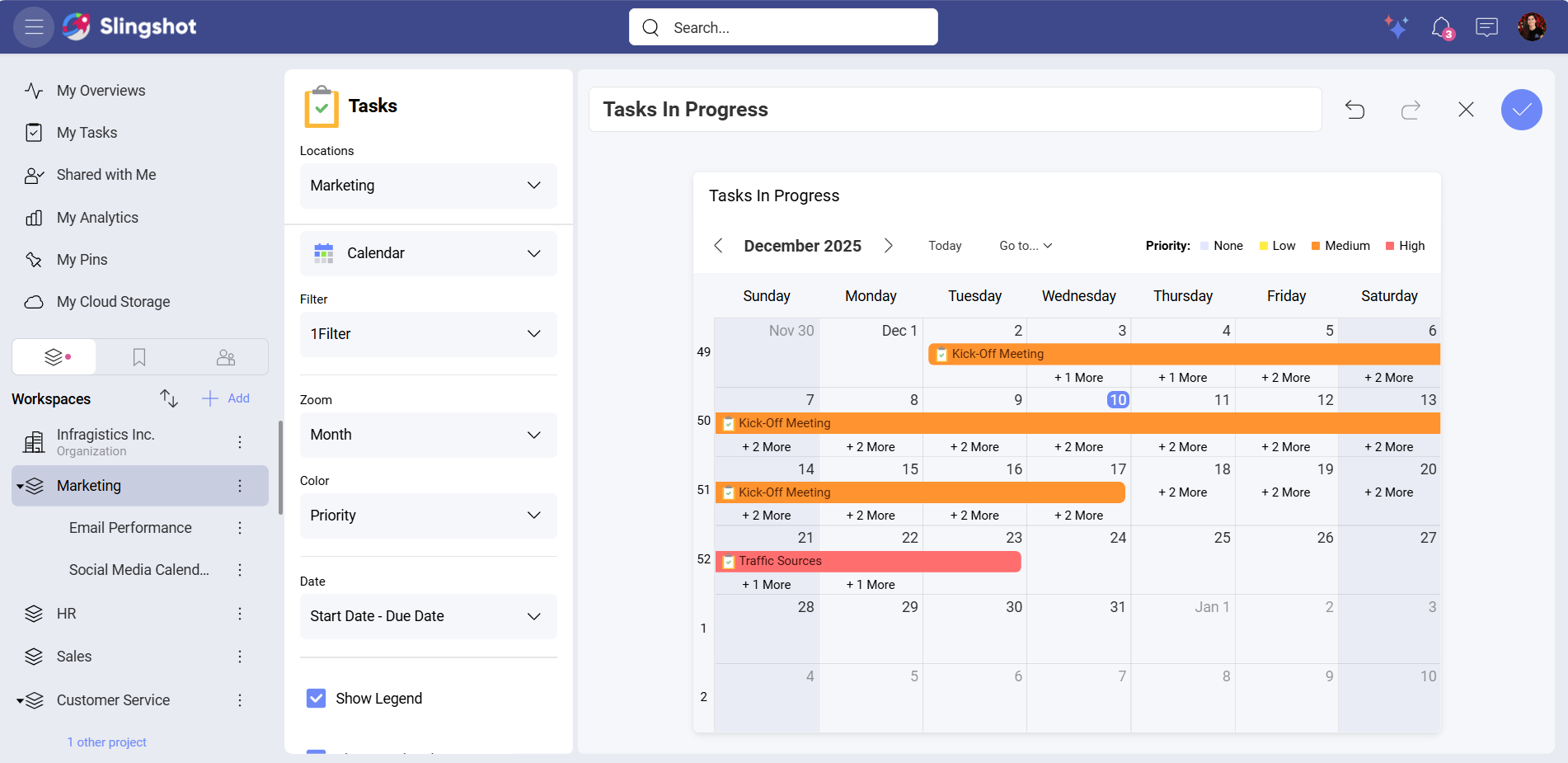This screenshot has width=1568, height=763.
Task: Open the Color dropdown set to Priority
Action: coord(428,516)
